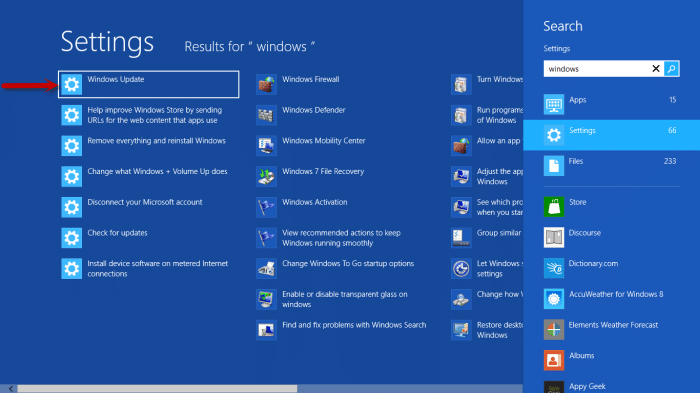Open Windows 7 File Recovery text result
700x393 pixels.
click(323, 171)
